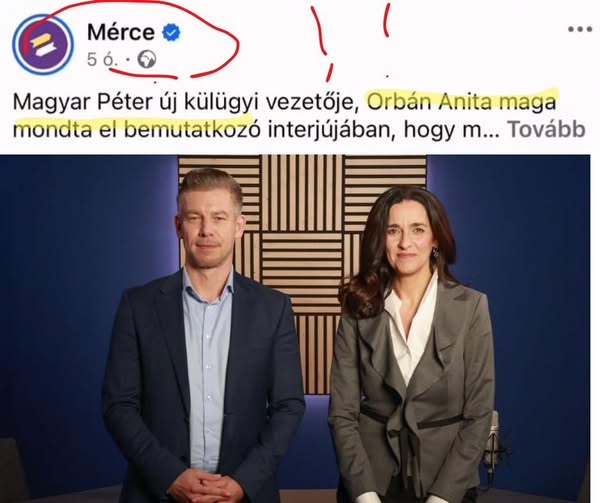Image resolution: width=600 pixels, height=503 pixels.
Task: Click the yellow-highlighted Orbán Anita maga text
Action: pyautogui.click(x=461, y=102)
